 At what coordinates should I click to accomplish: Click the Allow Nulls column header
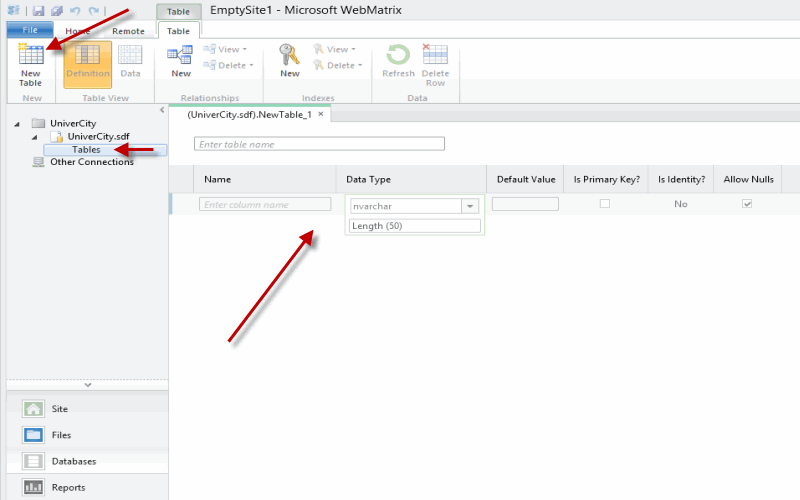click(x=748, y=179)
